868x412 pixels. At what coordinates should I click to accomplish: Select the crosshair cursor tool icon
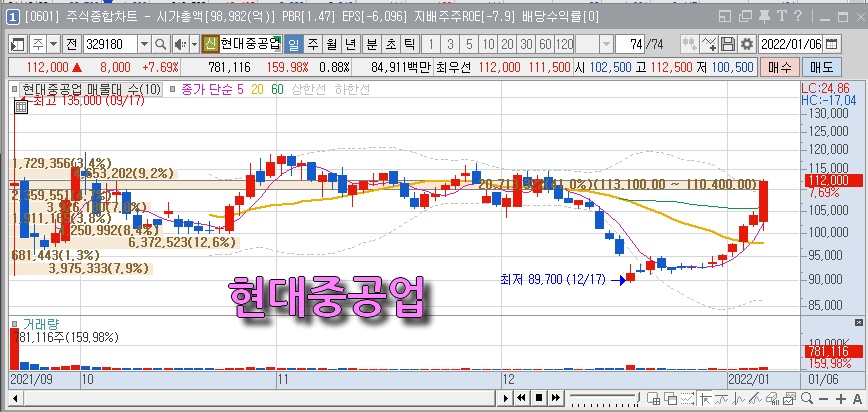point(706,398)
